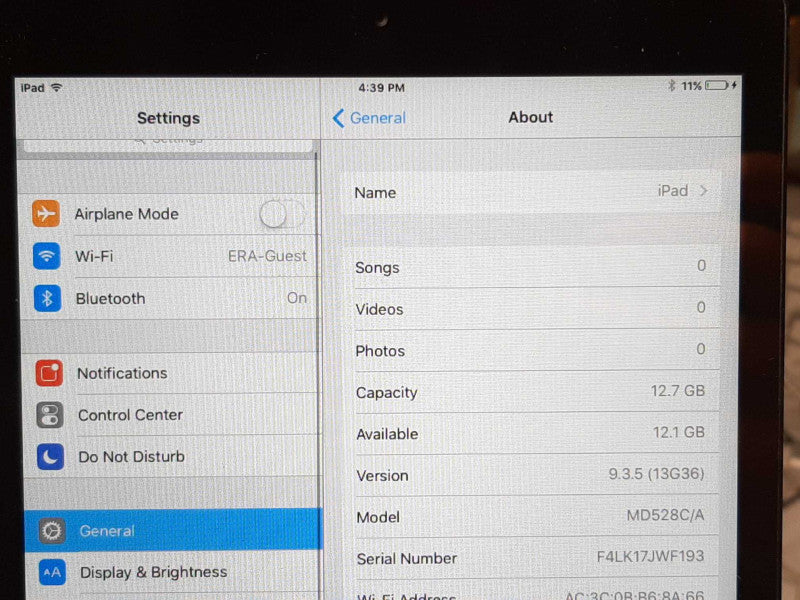The width and height of the screenshot is (800, 600).
Task: Tap the Wi-Fi status bar icon
Action: tap(56, 87)
